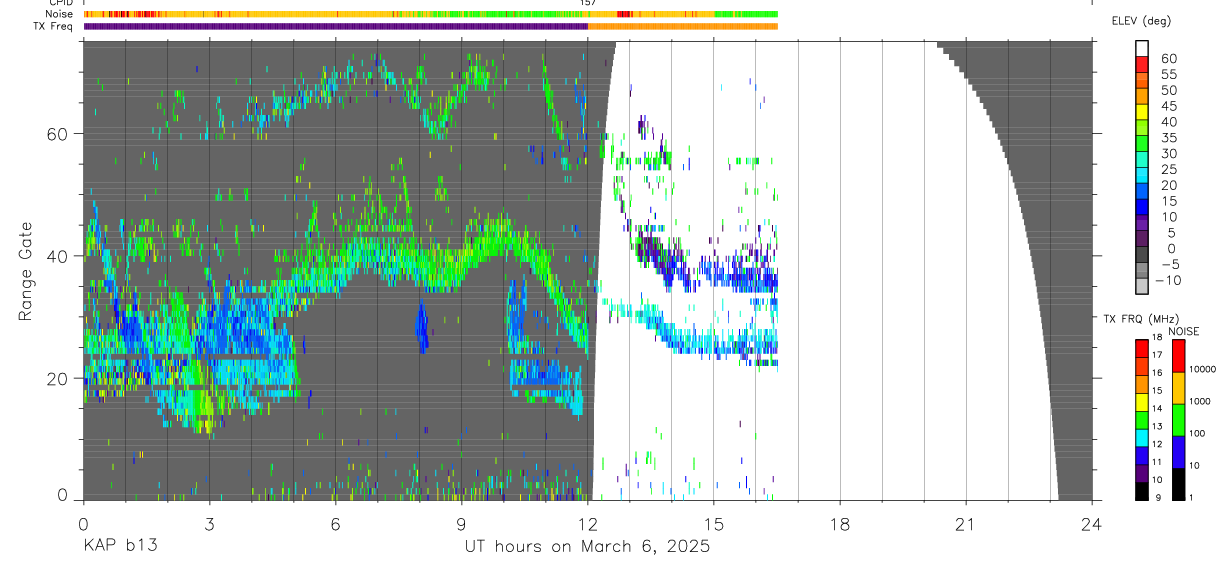Pick the red ELEV segment between 60 and 55
Viewport: 1228px width, 567px height.
(x=1142, y=64)
